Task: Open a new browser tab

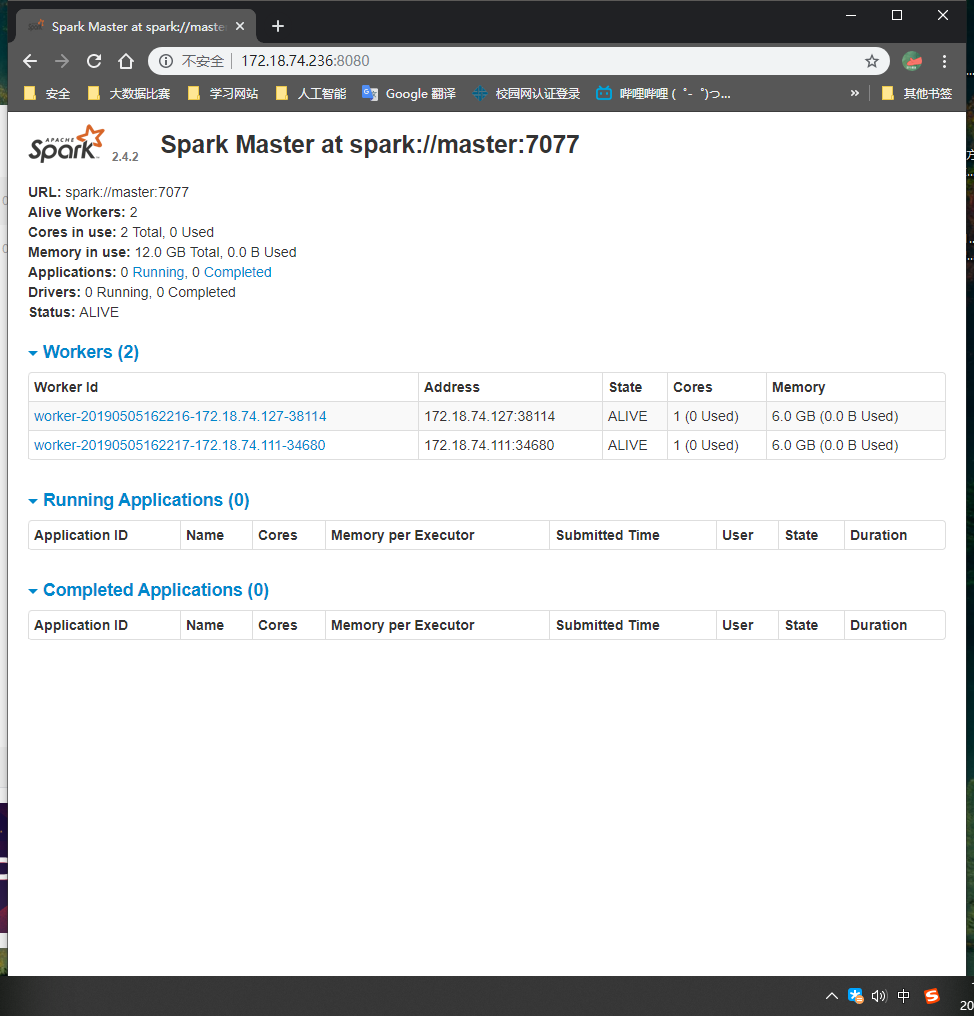Action: [278, 26]
